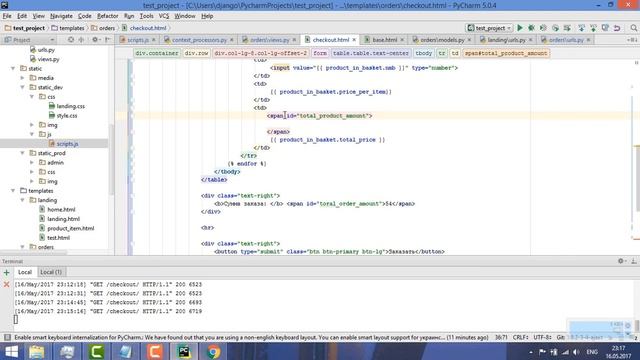
Task: Start Debug for test_project
Action: [531, 28]
